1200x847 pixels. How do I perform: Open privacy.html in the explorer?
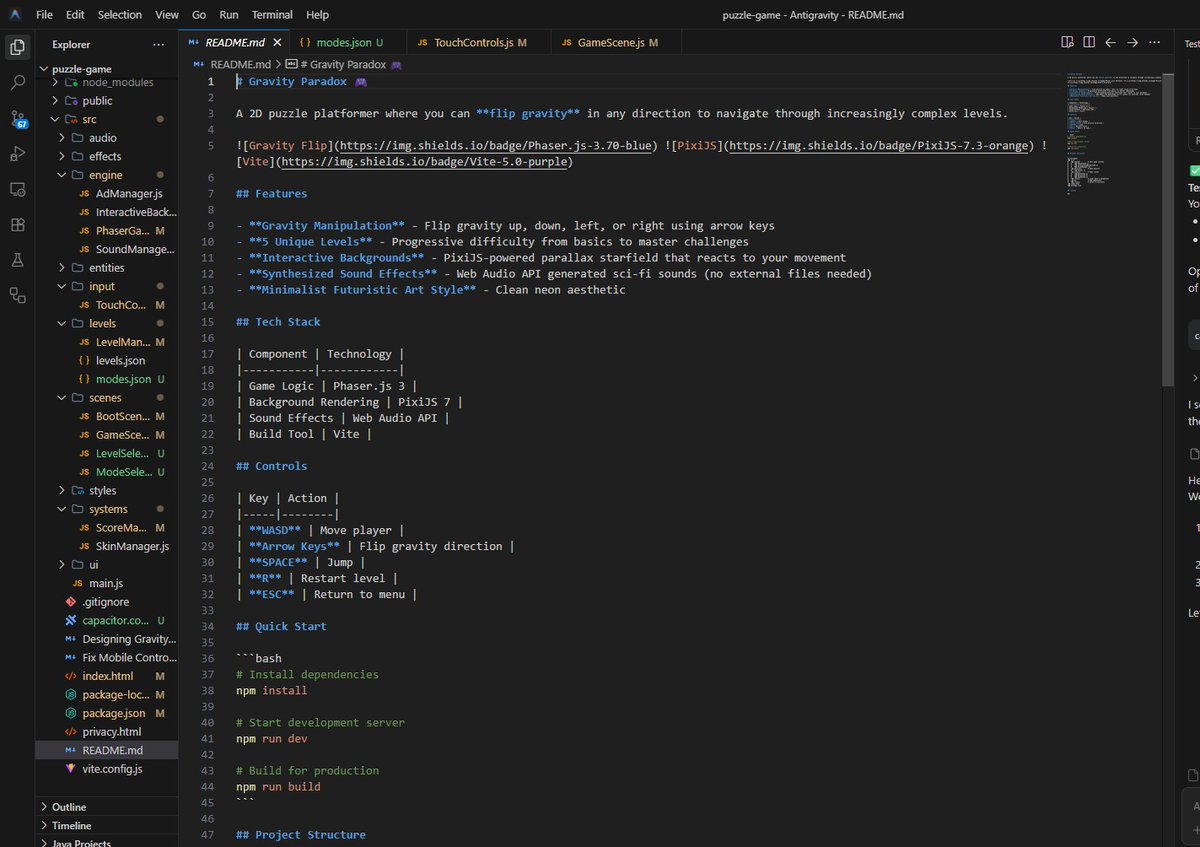[106, 732]
